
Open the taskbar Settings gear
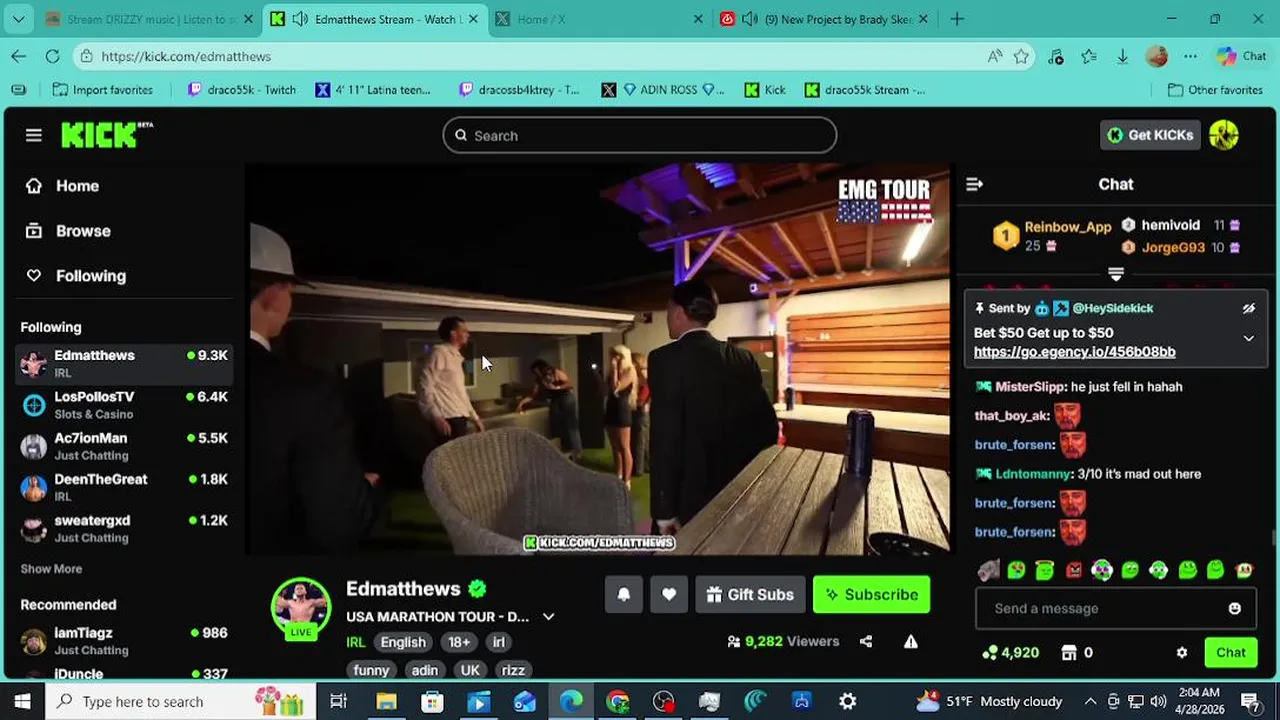(848, 702)
